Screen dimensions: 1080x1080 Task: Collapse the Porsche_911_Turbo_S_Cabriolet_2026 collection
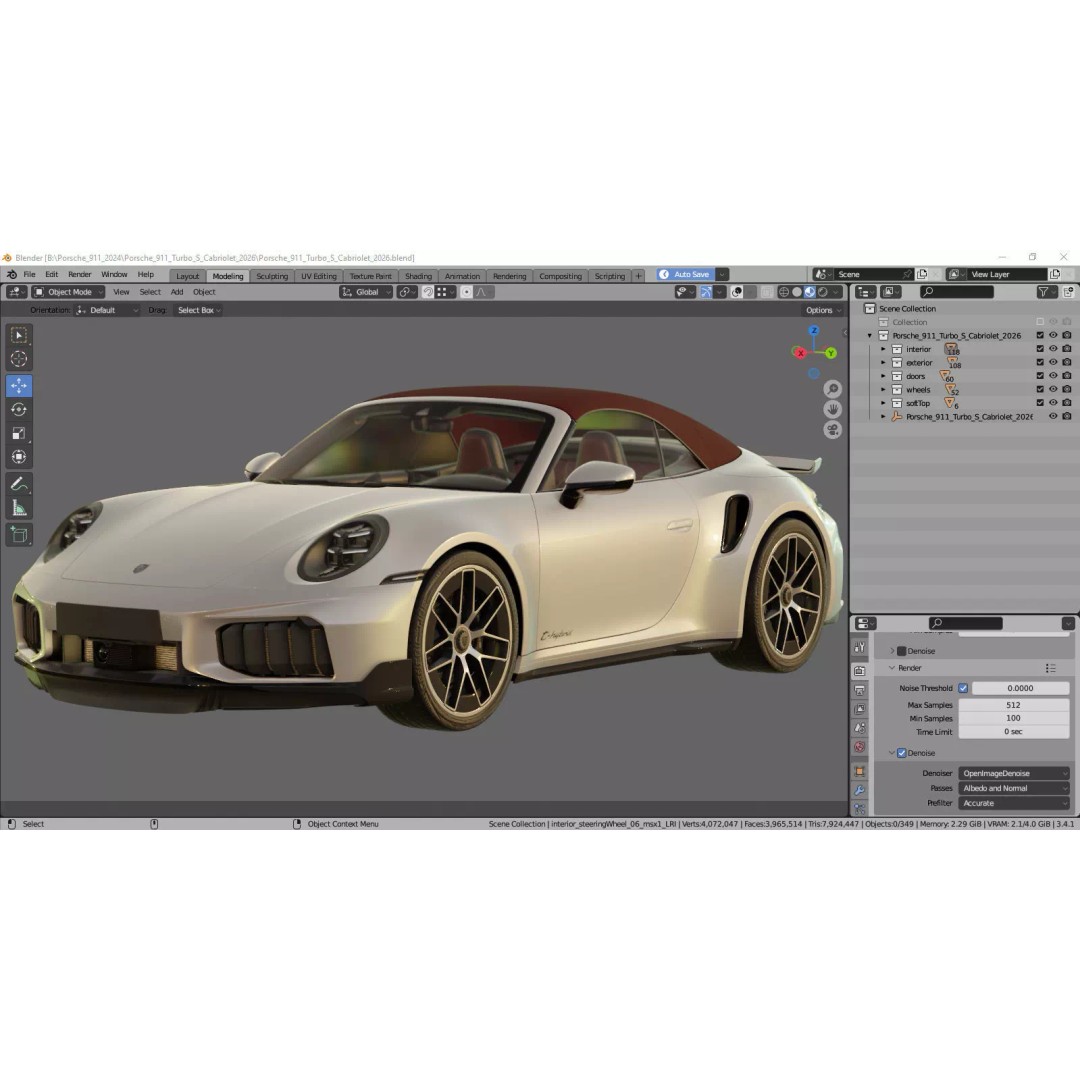tap(869, 335)
